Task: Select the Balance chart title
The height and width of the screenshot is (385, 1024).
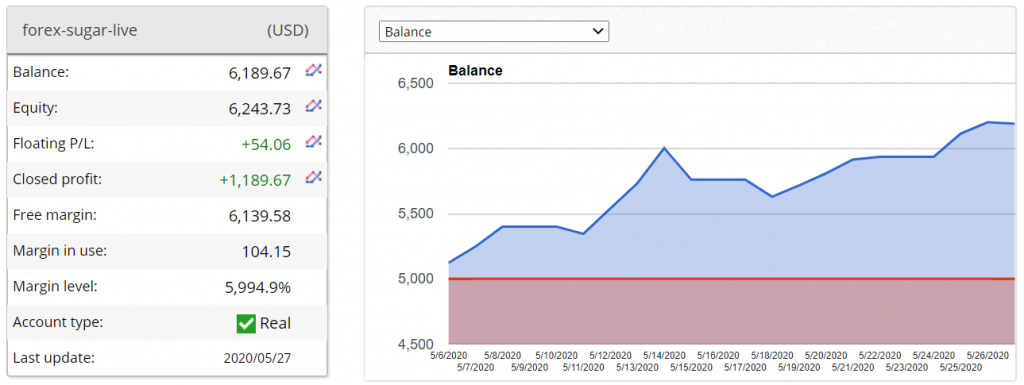Action: pos(475,70)
